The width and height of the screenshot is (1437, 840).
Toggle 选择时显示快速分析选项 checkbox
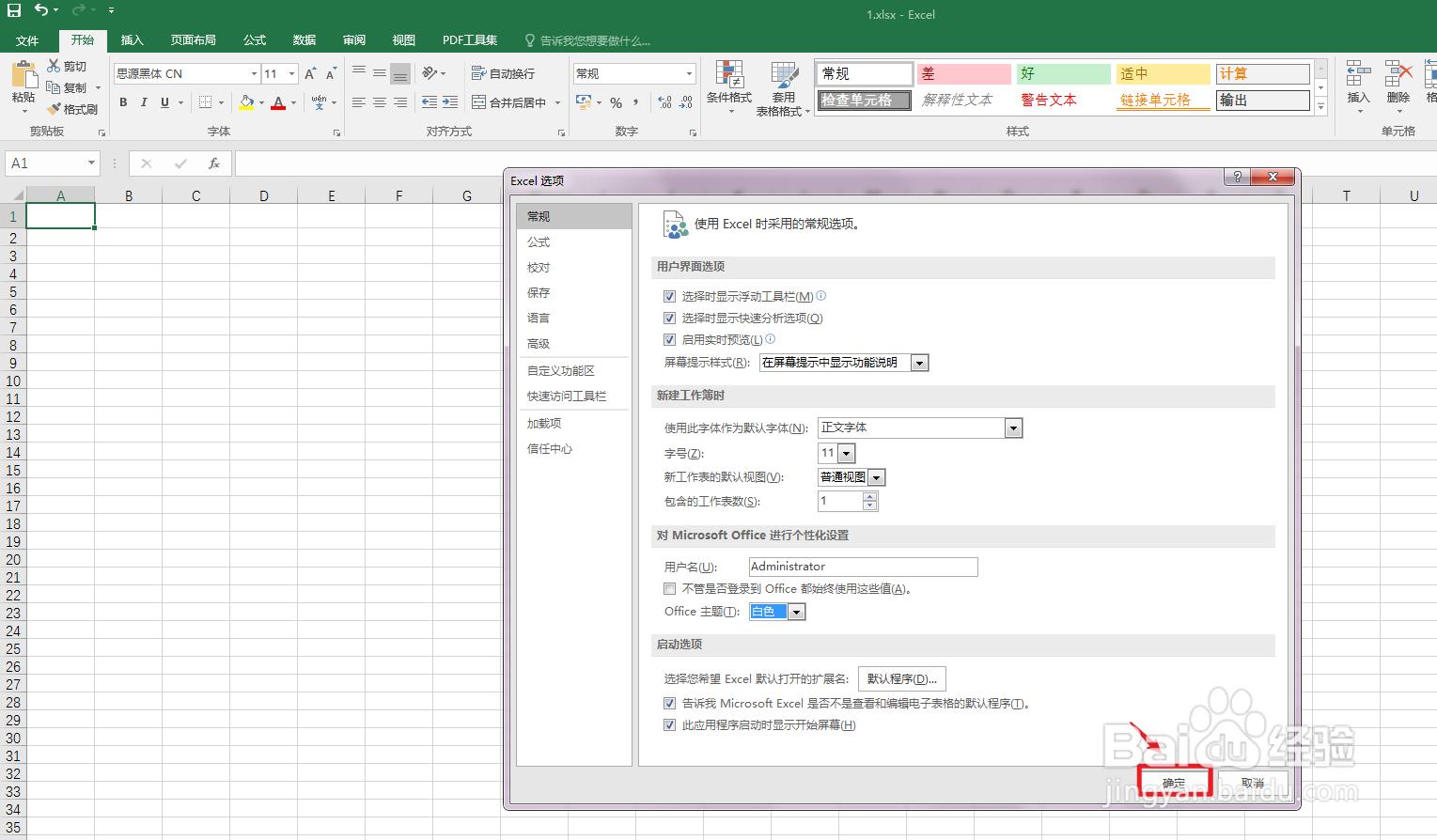[670, 319]
